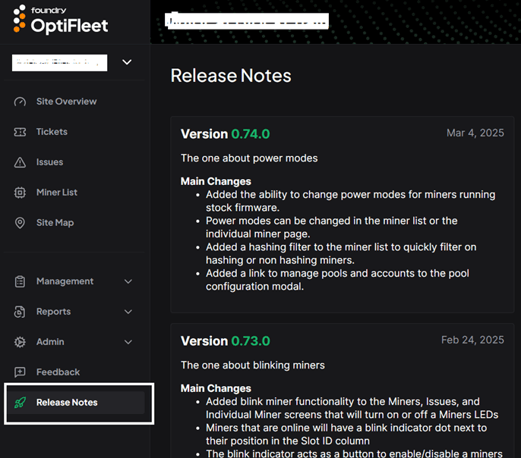This screenshot has width=521, height=458.
Task: Click the Admin gear icon
Action: pos(20,342)
